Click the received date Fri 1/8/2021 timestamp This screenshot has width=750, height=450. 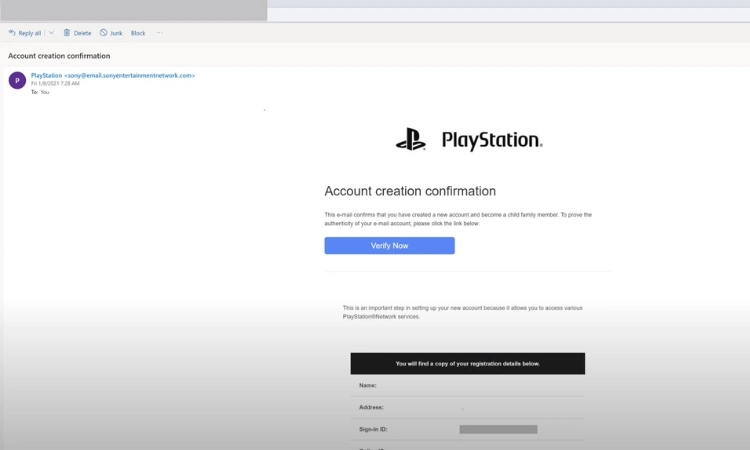[53, 83]
